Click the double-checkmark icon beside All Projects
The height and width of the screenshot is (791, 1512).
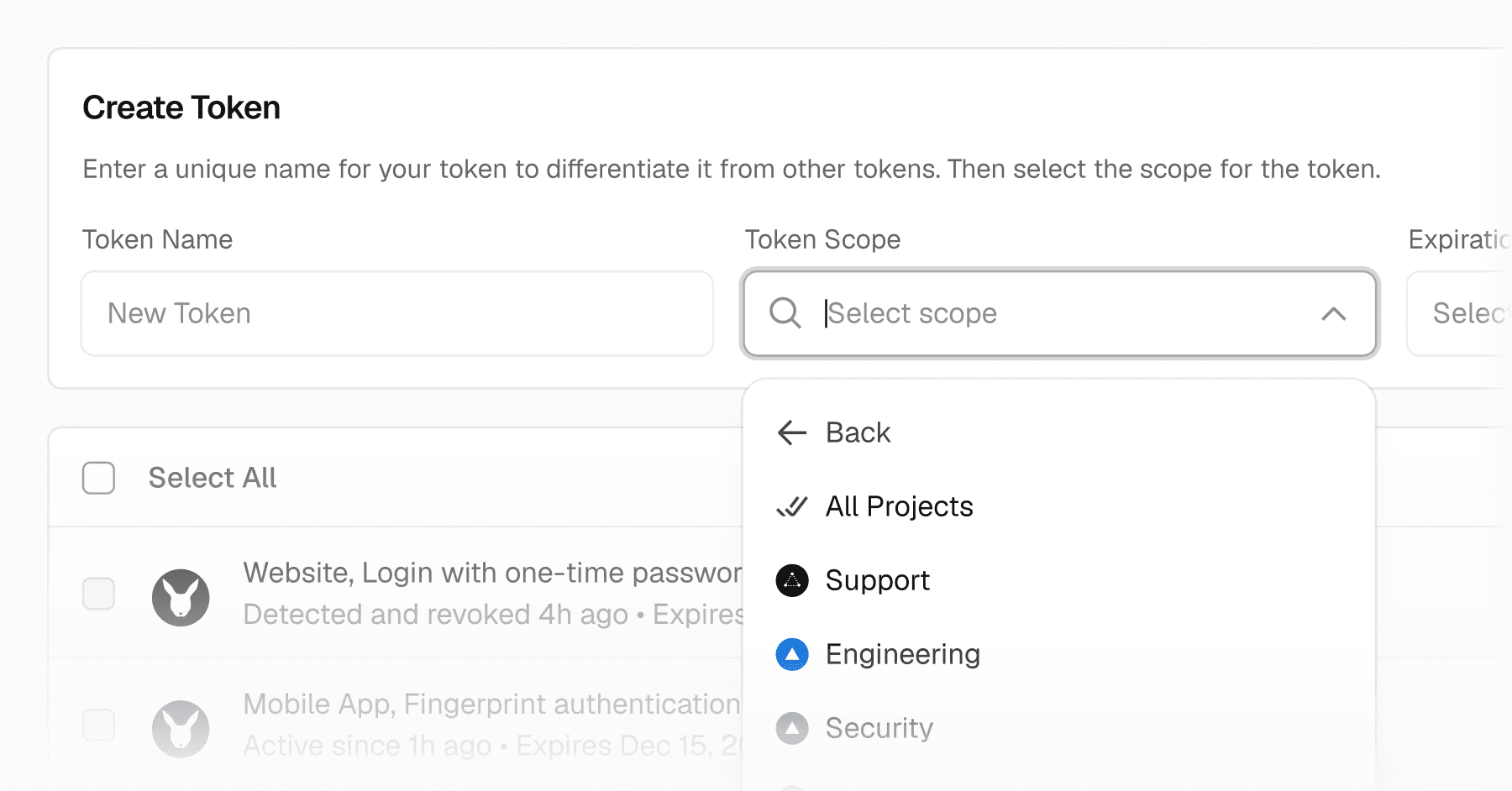click(792, 506)
